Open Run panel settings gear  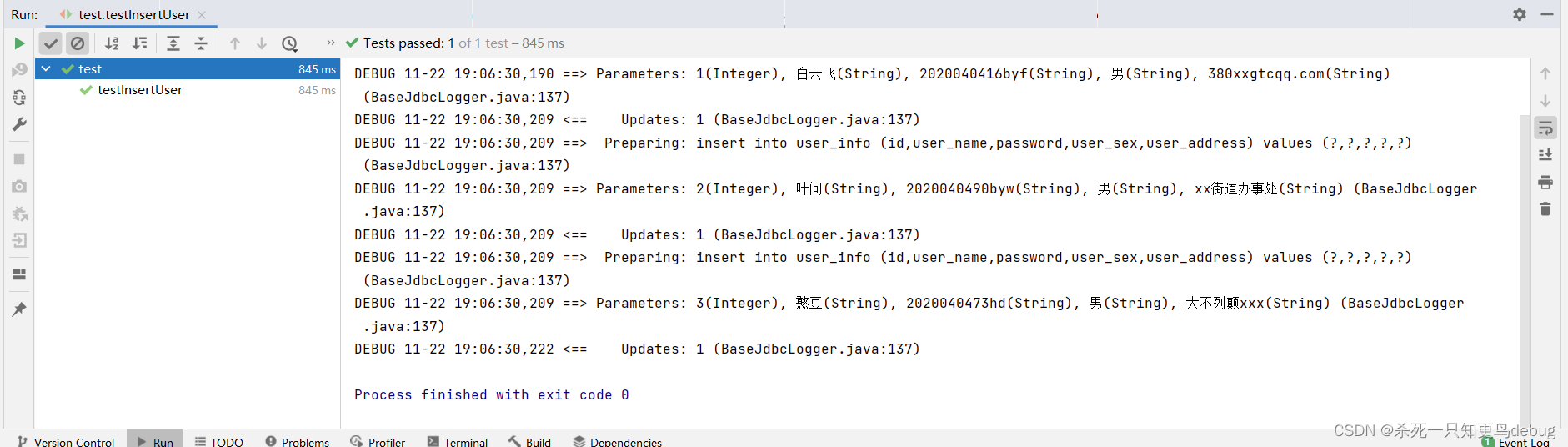pyautogui.click(x=1520, y=14)
